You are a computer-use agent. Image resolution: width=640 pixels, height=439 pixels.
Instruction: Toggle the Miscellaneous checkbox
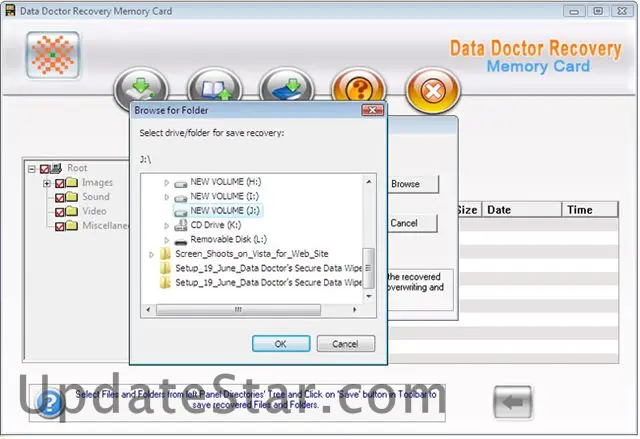60,226
